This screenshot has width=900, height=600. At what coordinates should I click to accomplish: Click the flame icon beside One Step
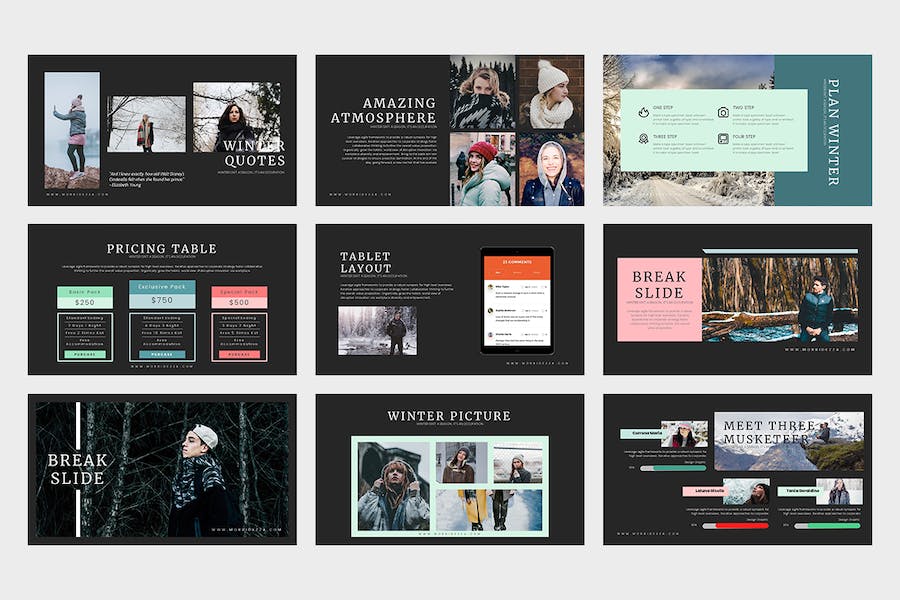[641, 113]
